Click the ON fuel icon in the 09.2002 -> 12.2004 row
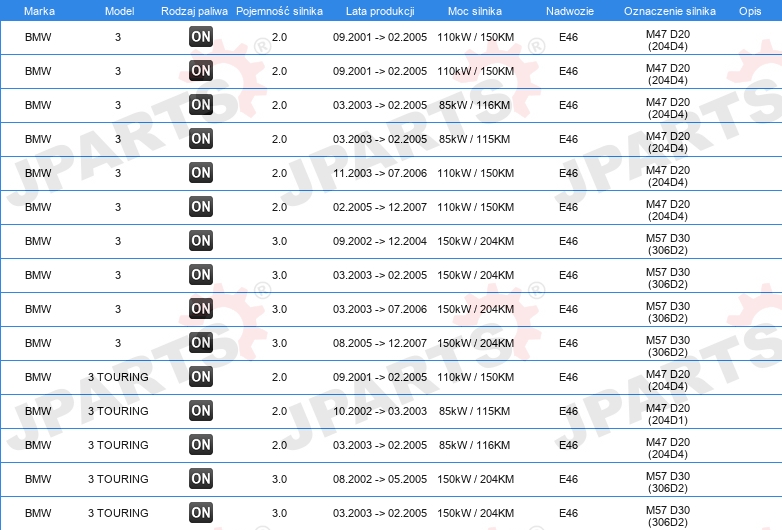The image size is (782, 530). 201,240
